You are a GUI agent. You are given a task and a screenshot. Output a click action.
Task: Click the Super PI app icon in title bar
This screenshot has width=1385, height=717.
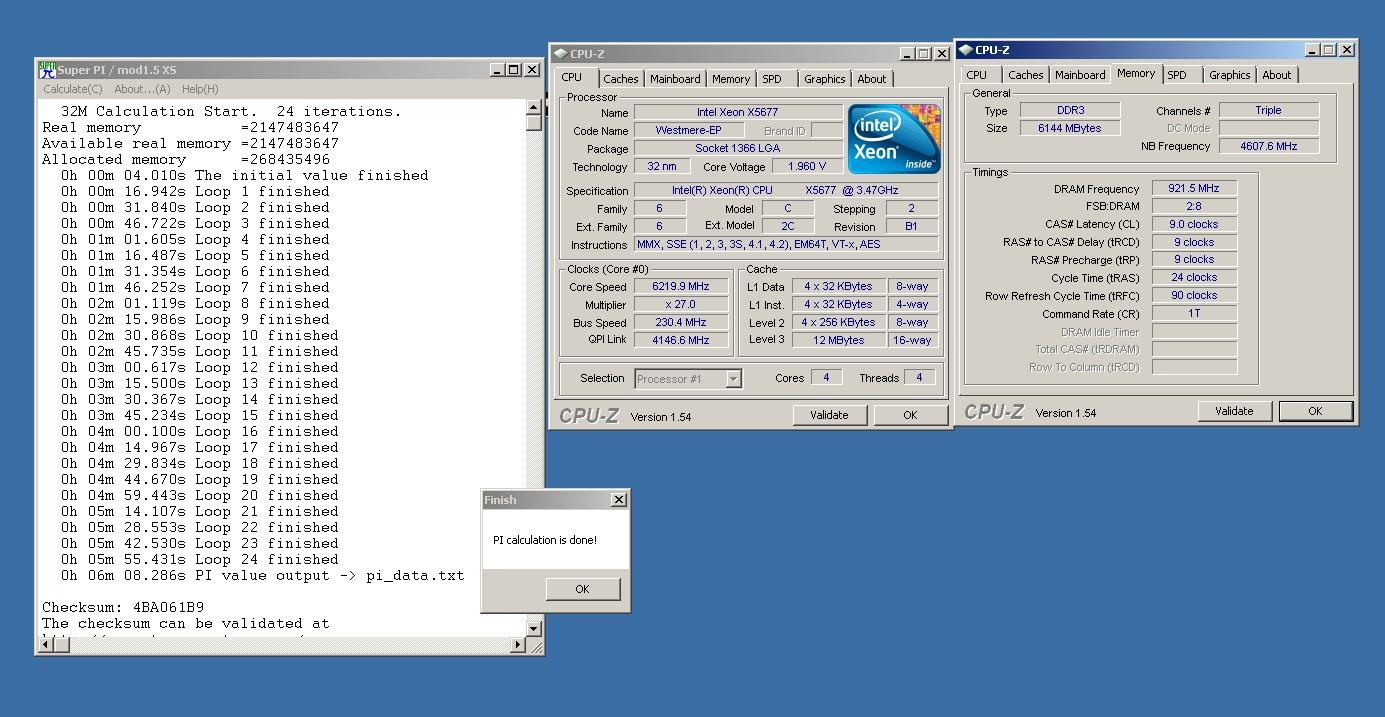click(x=47, y=70)
